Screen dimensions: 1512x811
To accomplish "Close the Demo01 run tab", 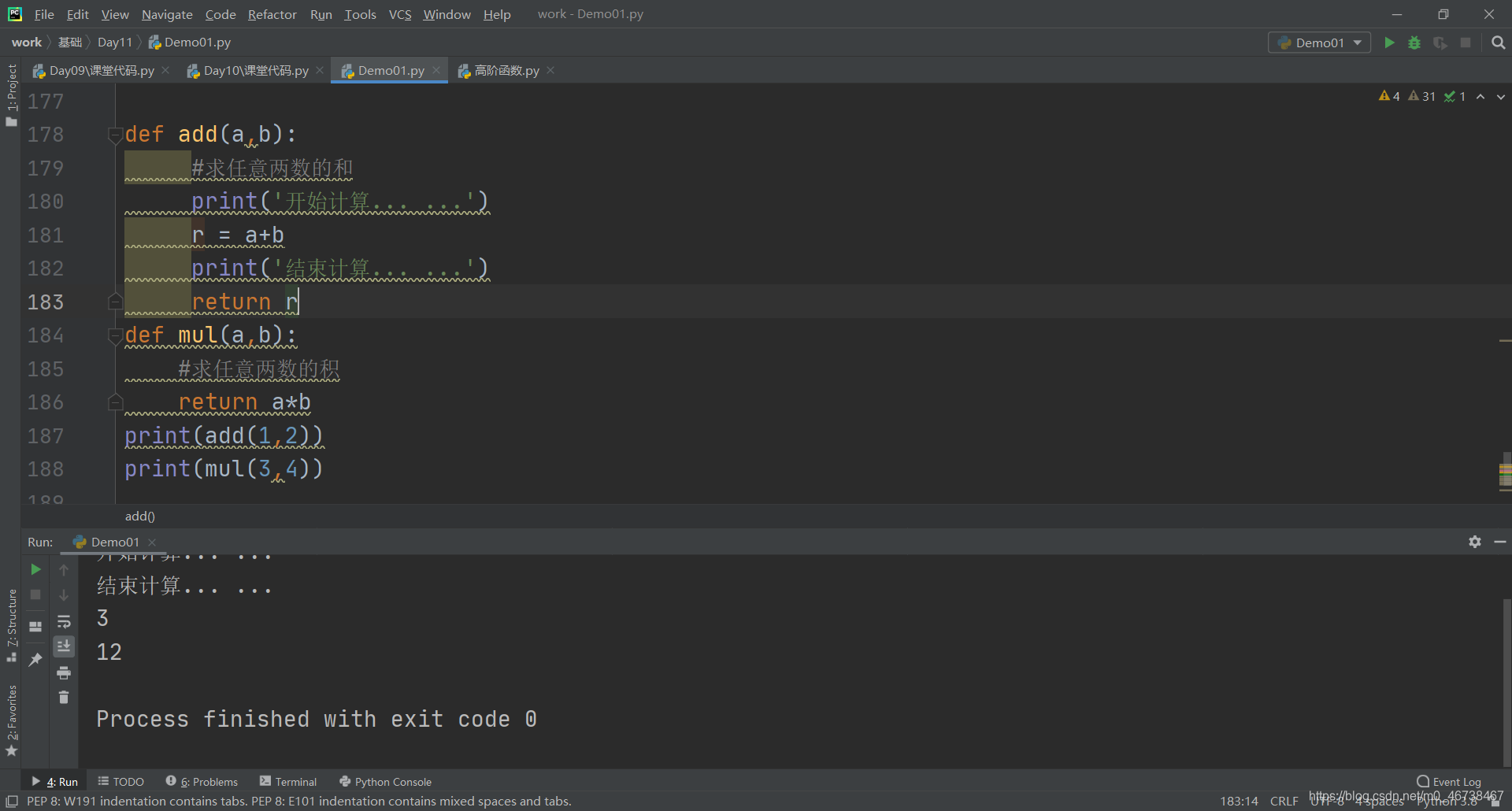I will point(152,543).
